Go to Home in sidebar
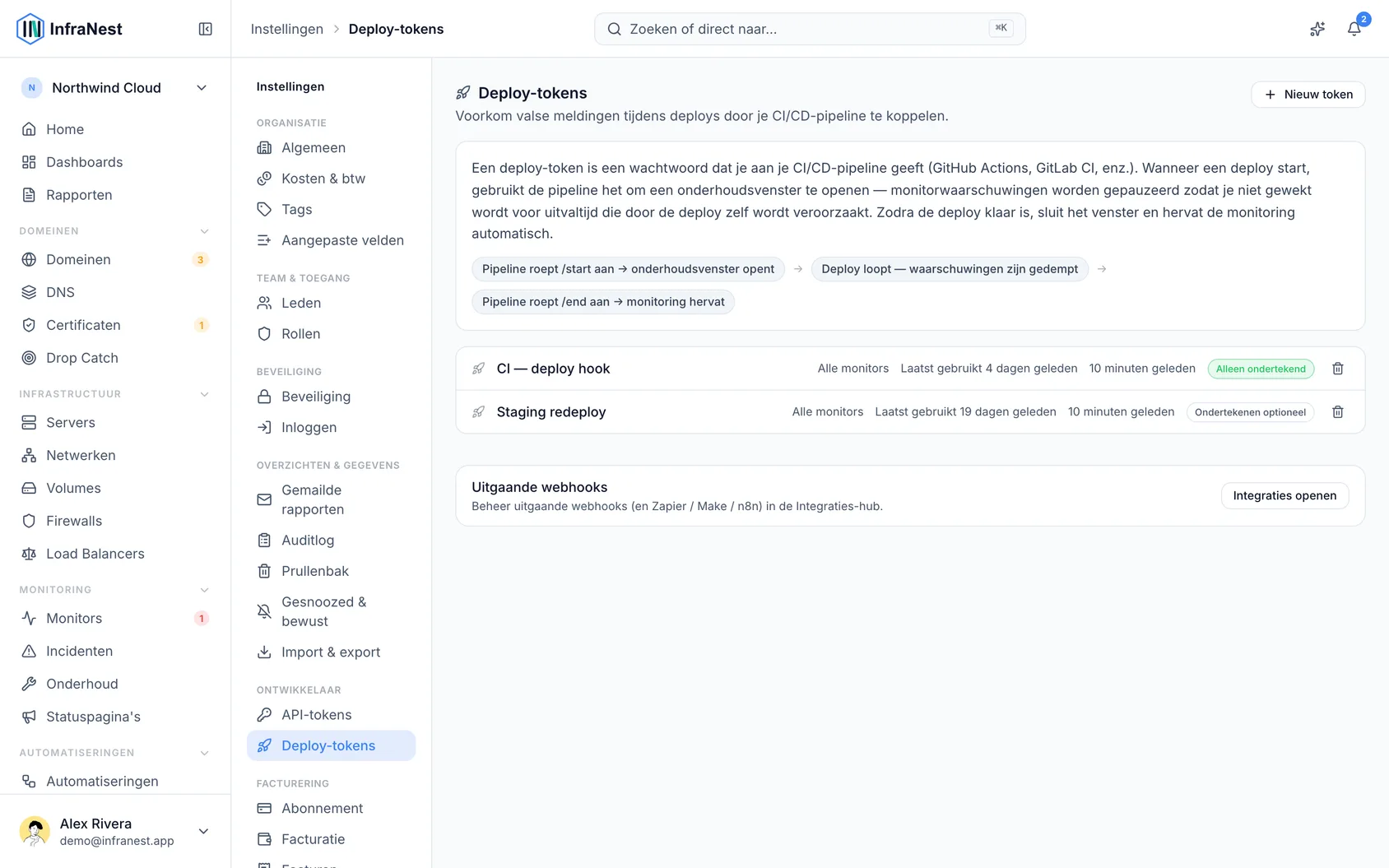 pos(115,129)
